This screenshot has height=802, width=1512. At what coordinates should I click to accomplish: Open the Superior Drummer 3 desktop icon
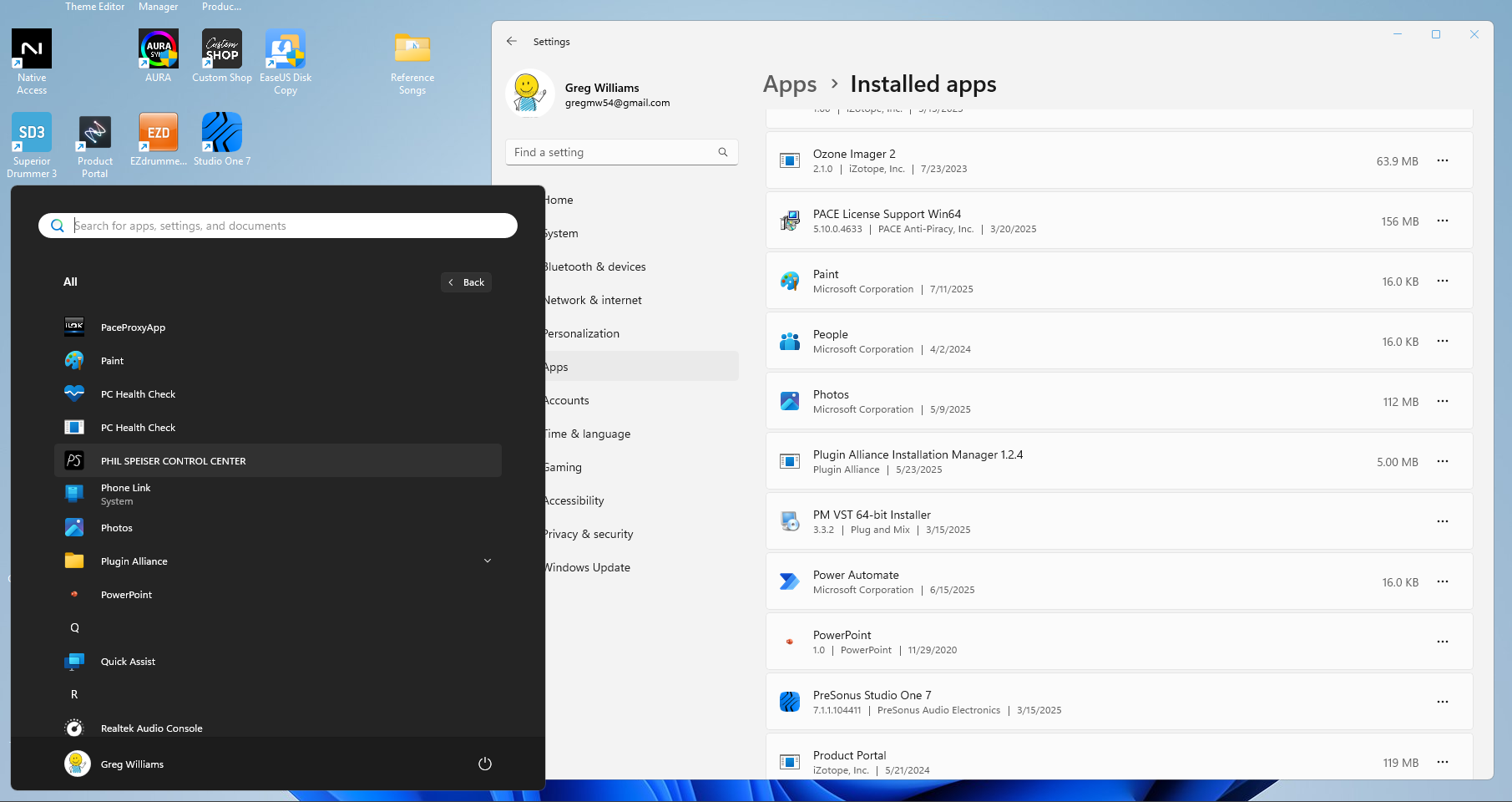[x=32, y=145]
